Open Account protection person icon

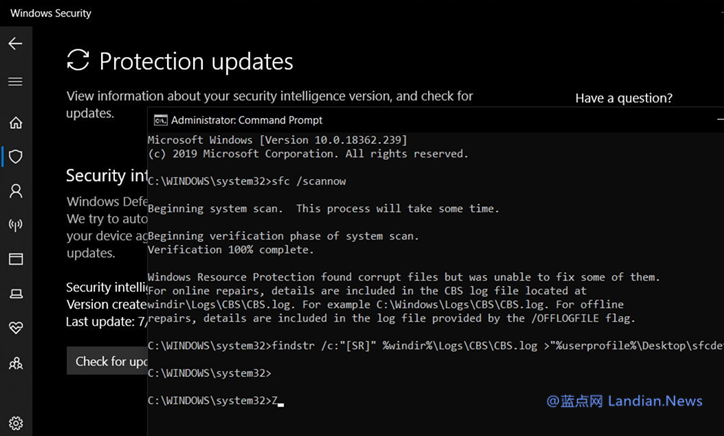(x=15, y=190)
